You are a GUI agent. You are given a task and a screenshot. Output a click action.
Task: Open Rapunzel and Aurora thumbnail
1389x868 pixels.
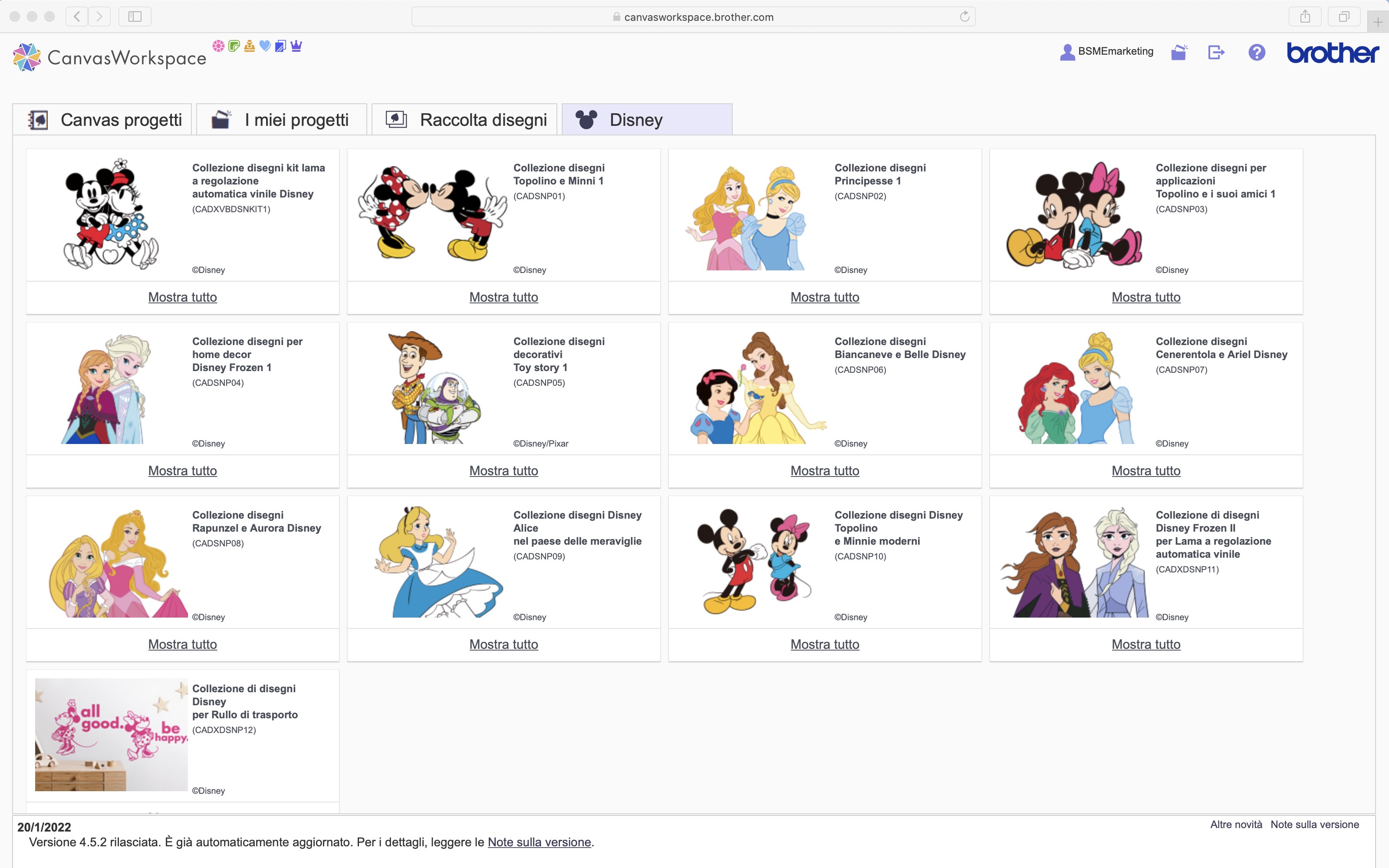click(x=118, y=563)
